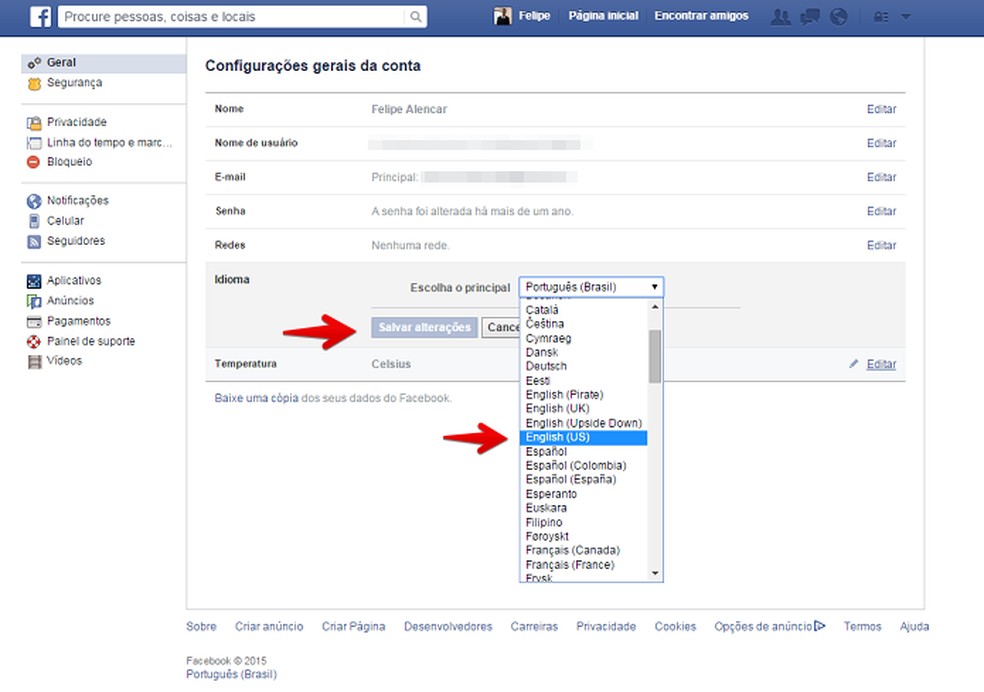Click Felipe profile link in top bar
This screenshot has height=692, width=984.
(x=534, y=16)
